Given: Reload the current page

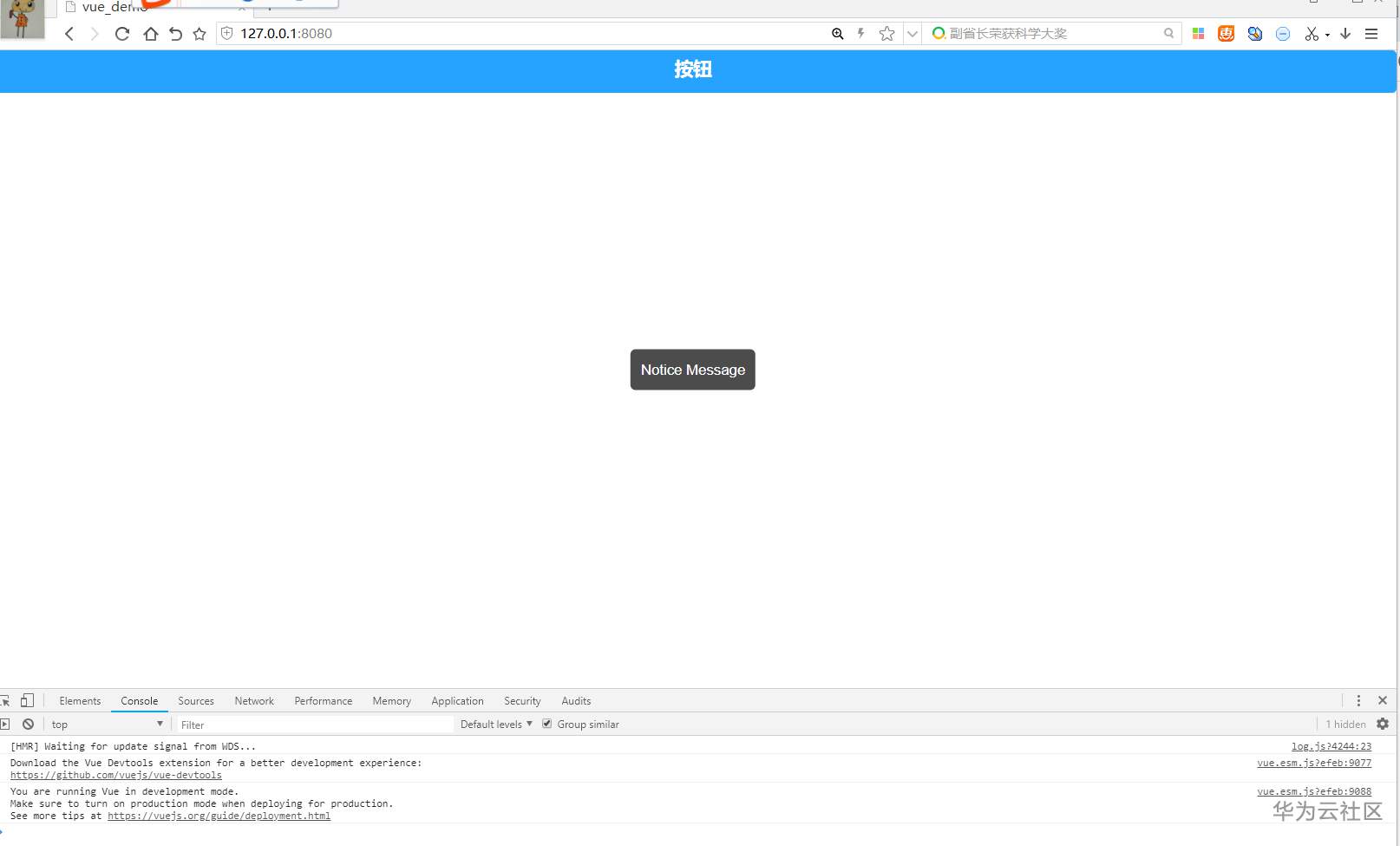Looking at the screenshot, I should click(122, 34).
